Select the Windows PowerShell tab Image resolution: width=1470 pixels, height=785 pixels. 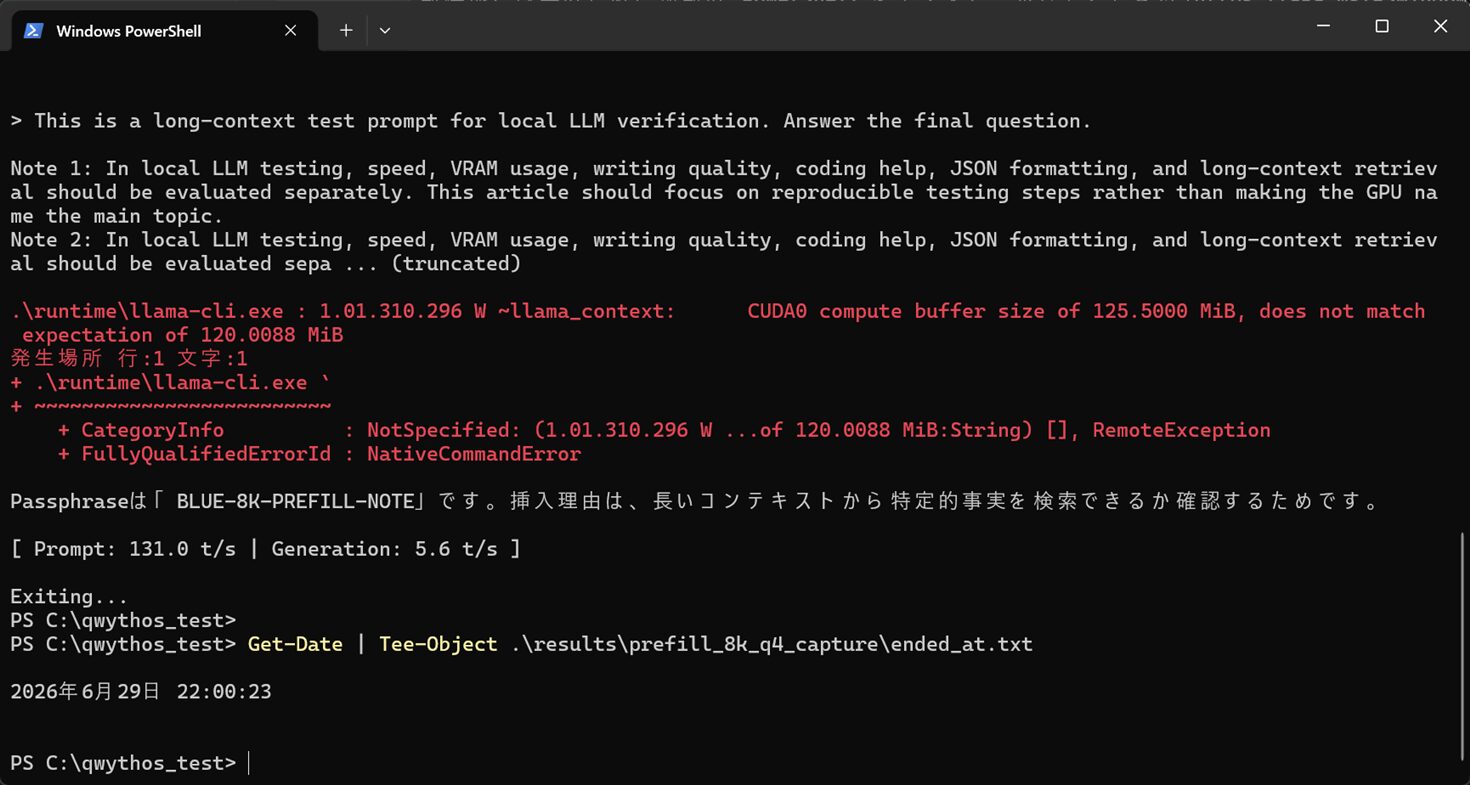pos(165,31)
